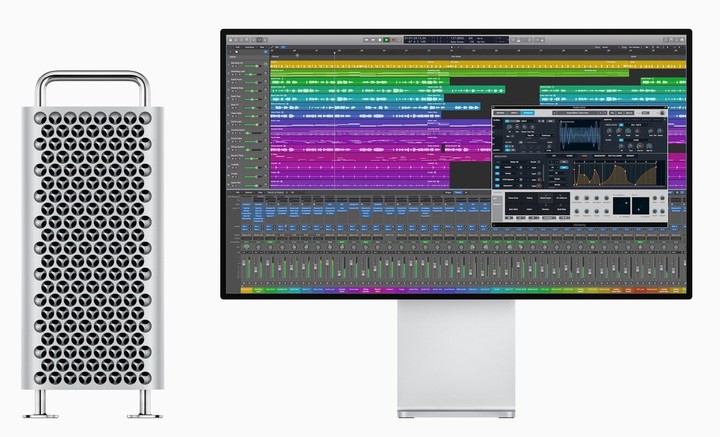Select the LFO modulation tab in Alchemy
Screen dimensions: 720x437
[x=554, y=156]
